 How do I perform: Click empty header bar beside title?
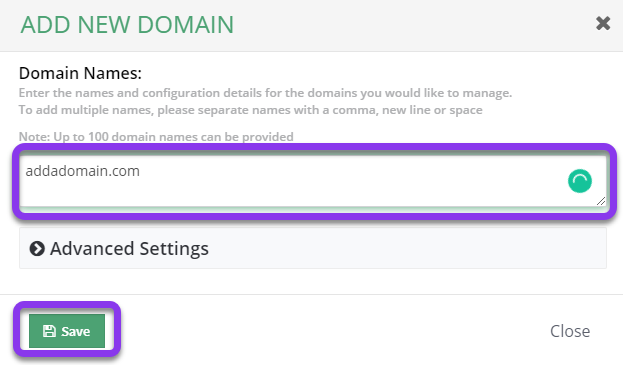click(x=413, y=25)
